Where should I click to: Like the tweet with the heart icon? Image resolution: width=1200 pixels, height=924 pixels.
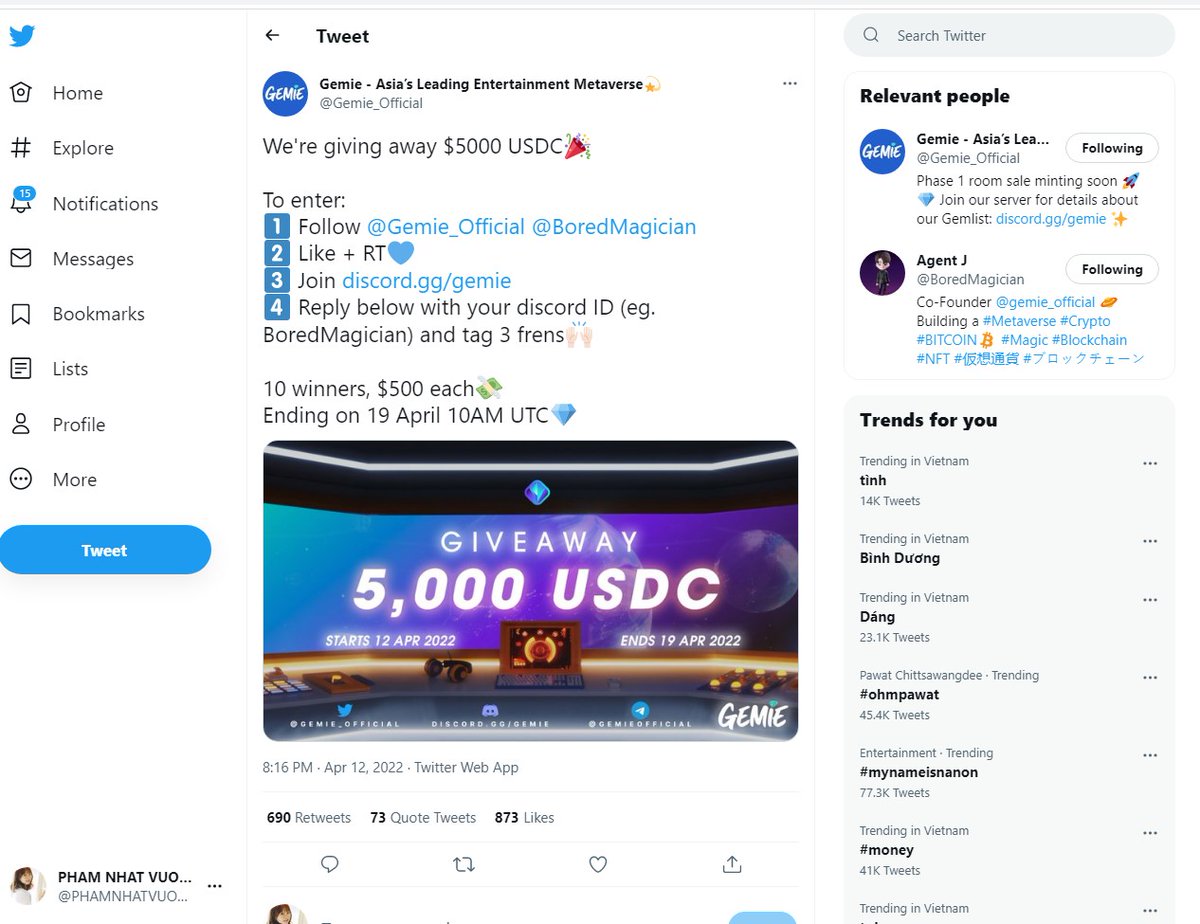(x=598, y=864)
